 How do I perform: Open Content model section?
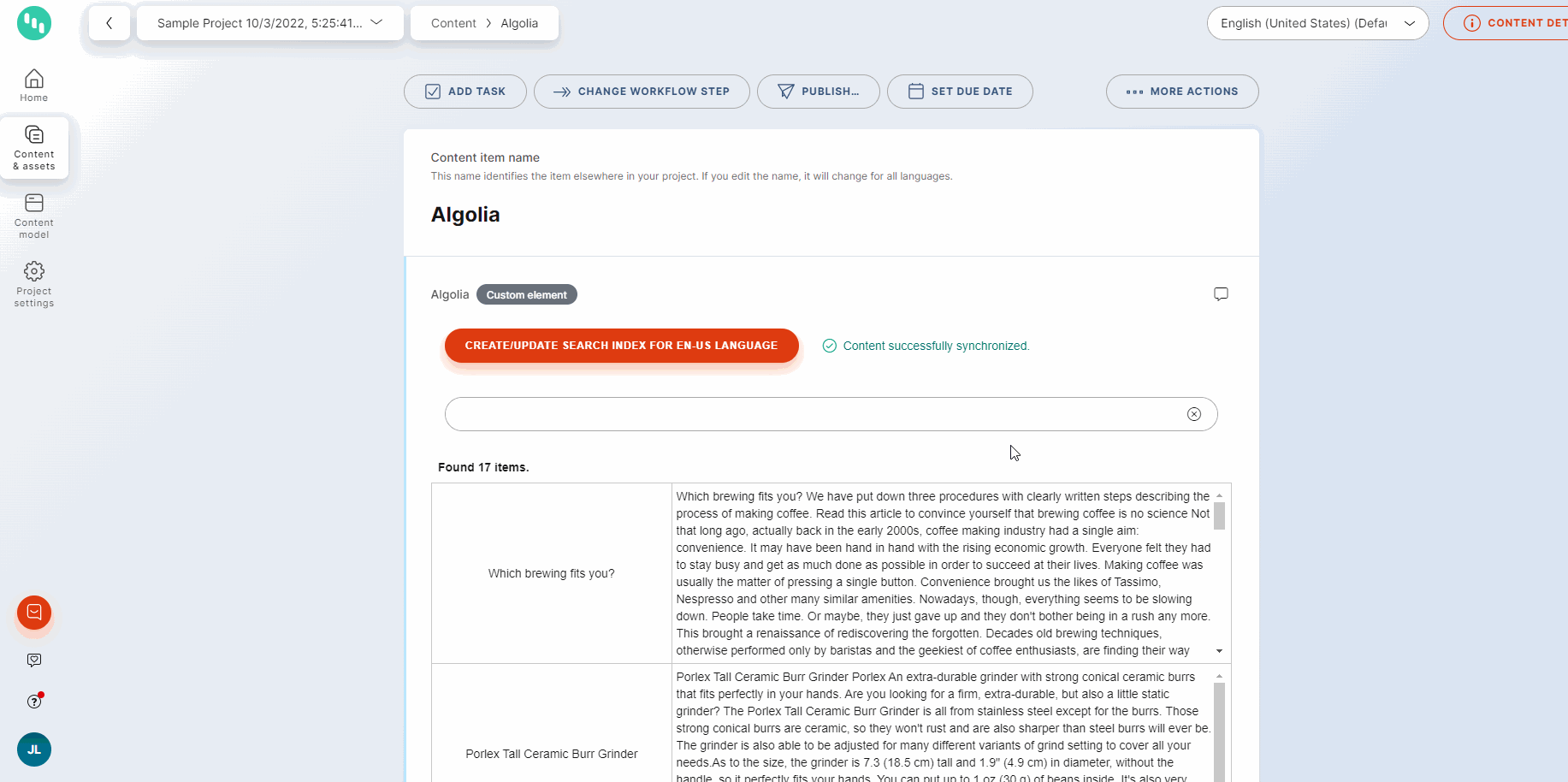click(x=34, y=216)
